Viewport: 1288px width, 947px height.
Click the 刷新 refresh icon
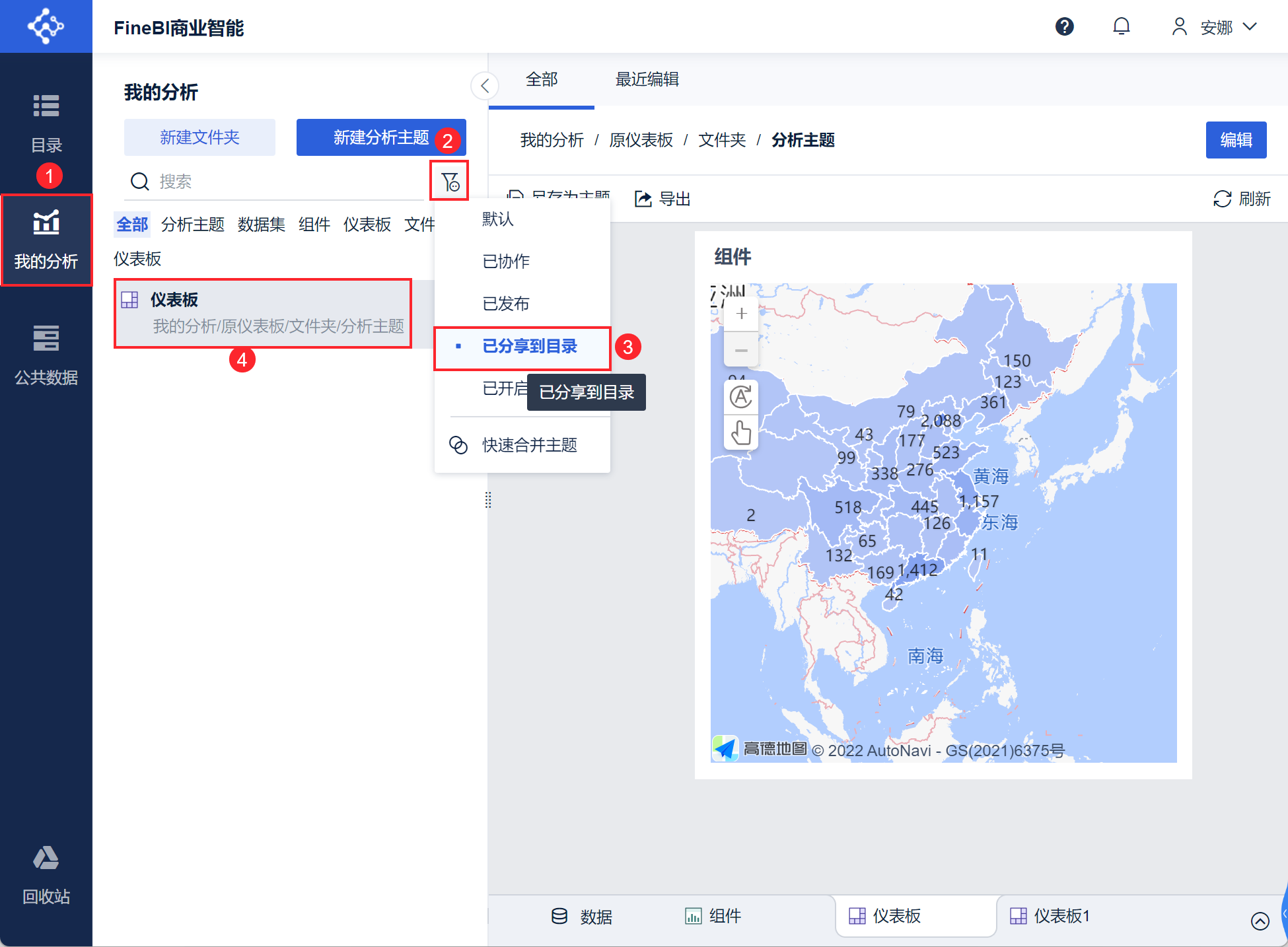(1223, 199)
